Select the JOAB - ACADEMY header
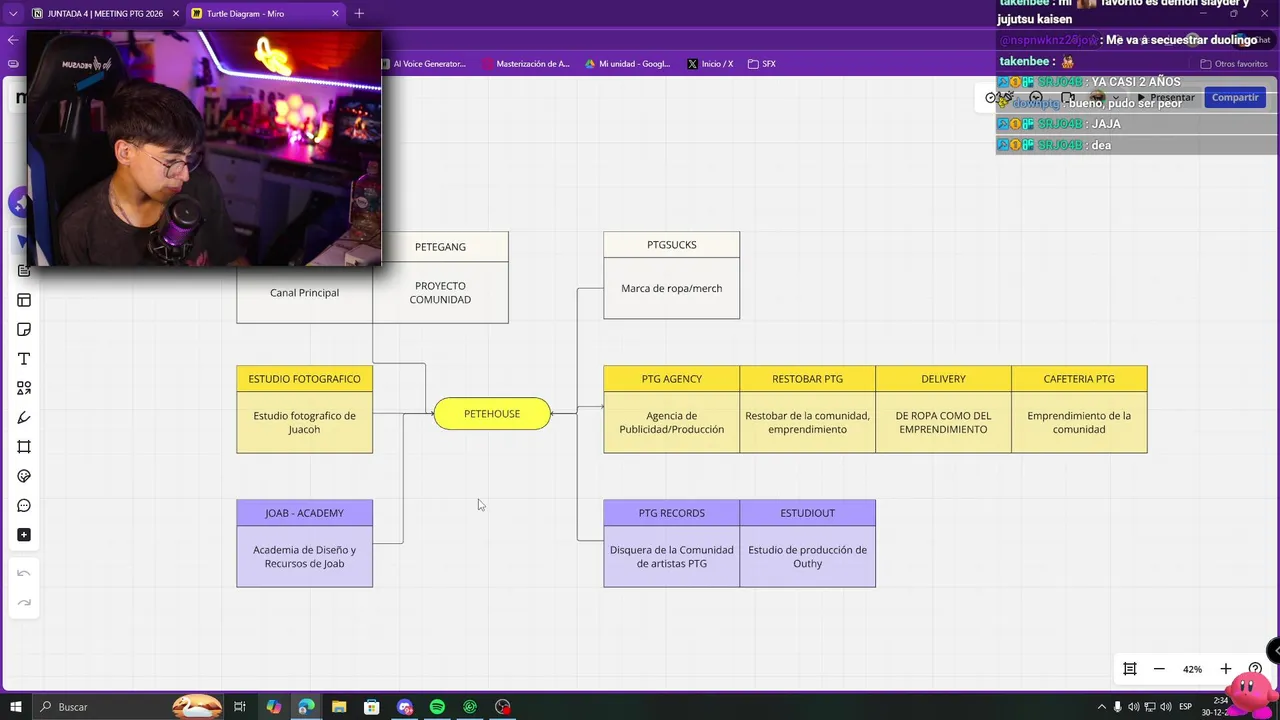The width and height of the screenshot is (1280, 720). [x=304, y=513]
